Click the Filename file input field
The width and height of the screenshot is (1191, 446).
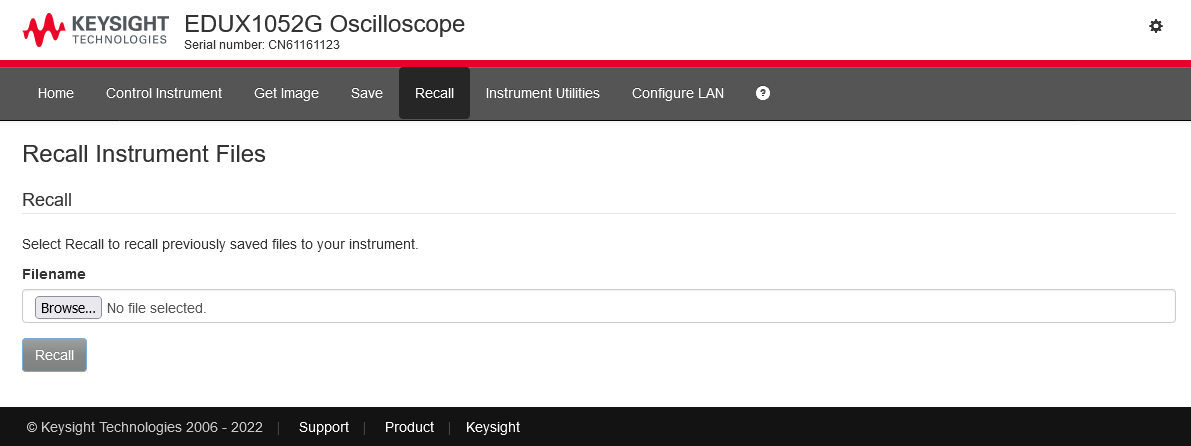599,306
